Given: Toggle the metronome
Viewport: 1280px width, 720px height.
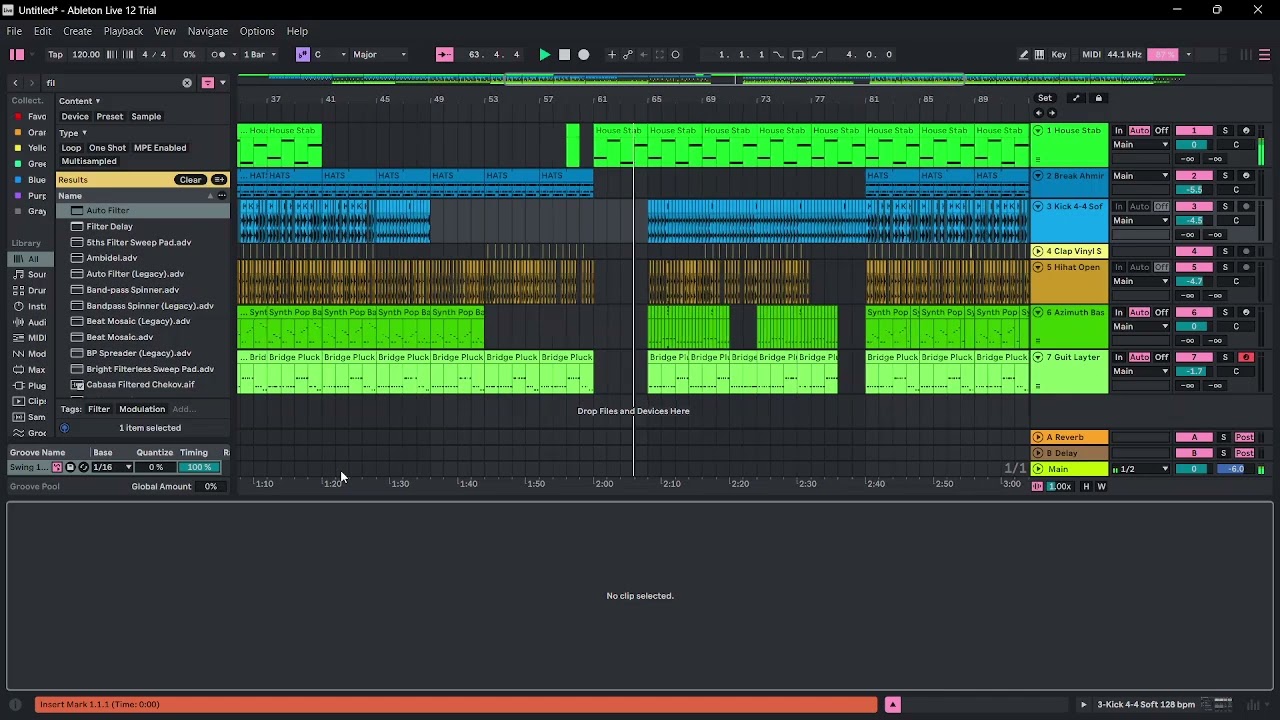Looking at the screenshot, I should tap(219, 55).
